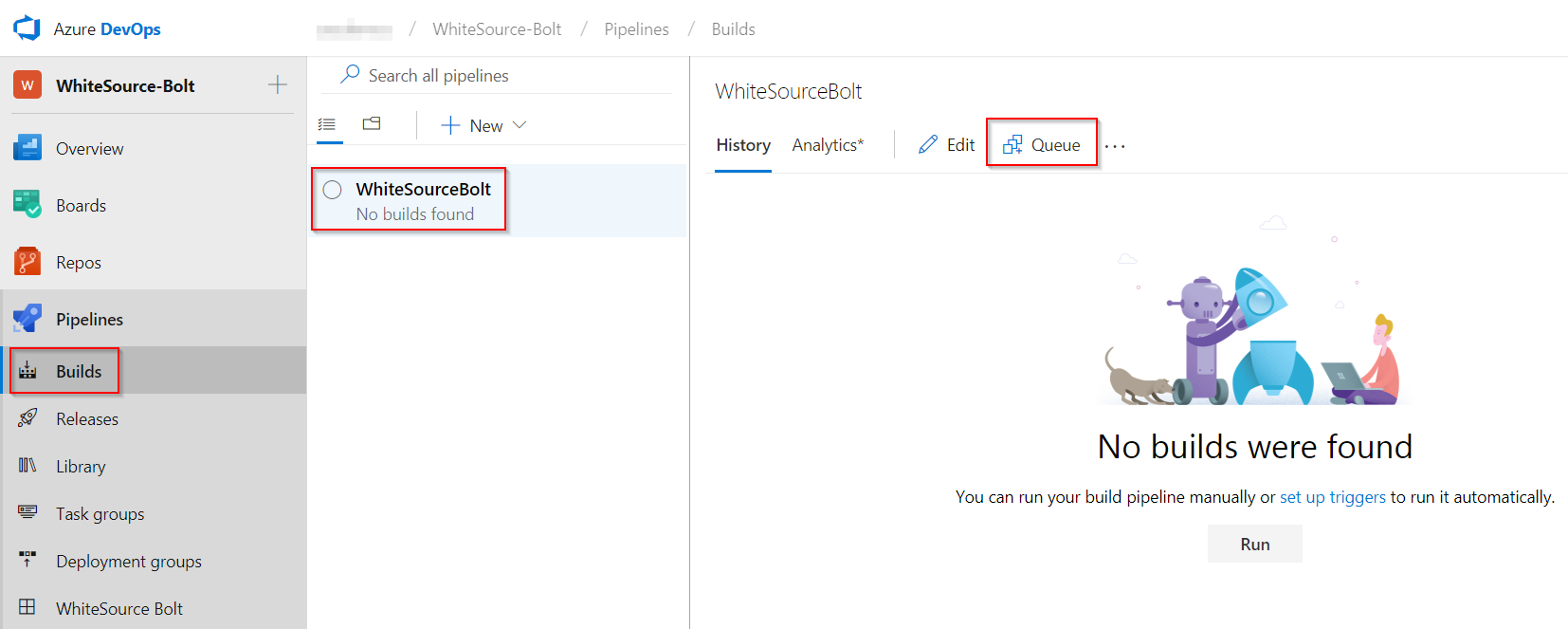This screenshot has width=1568, height=629.
Task: Open Pipelines in the sidebar
Action: click(x=89, y=320)
